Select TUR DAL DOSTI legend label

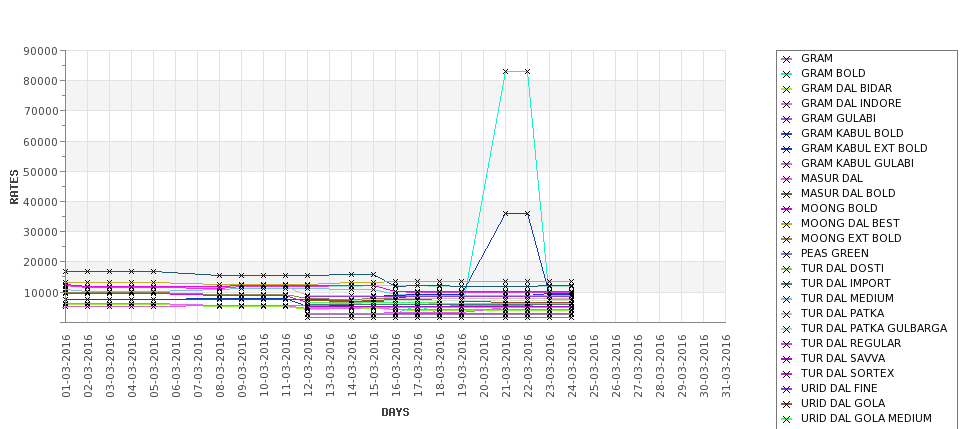click(x=842, y=268)
